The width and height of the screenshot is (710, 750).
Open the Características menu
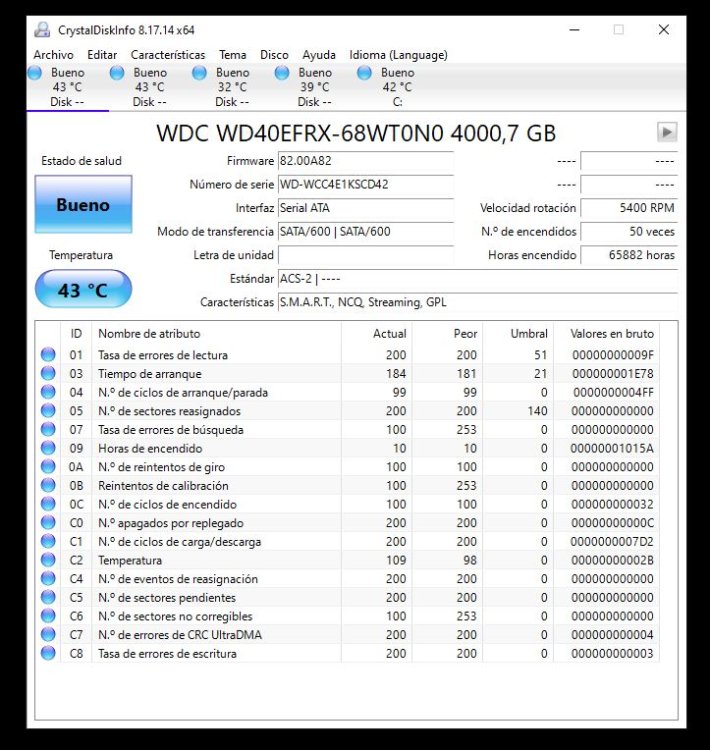pos(168,55)
